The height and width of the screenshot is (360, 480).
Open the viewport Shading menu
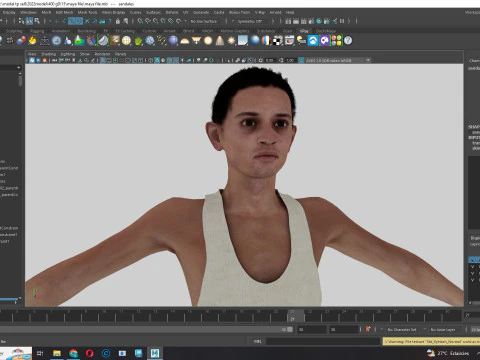48,54
